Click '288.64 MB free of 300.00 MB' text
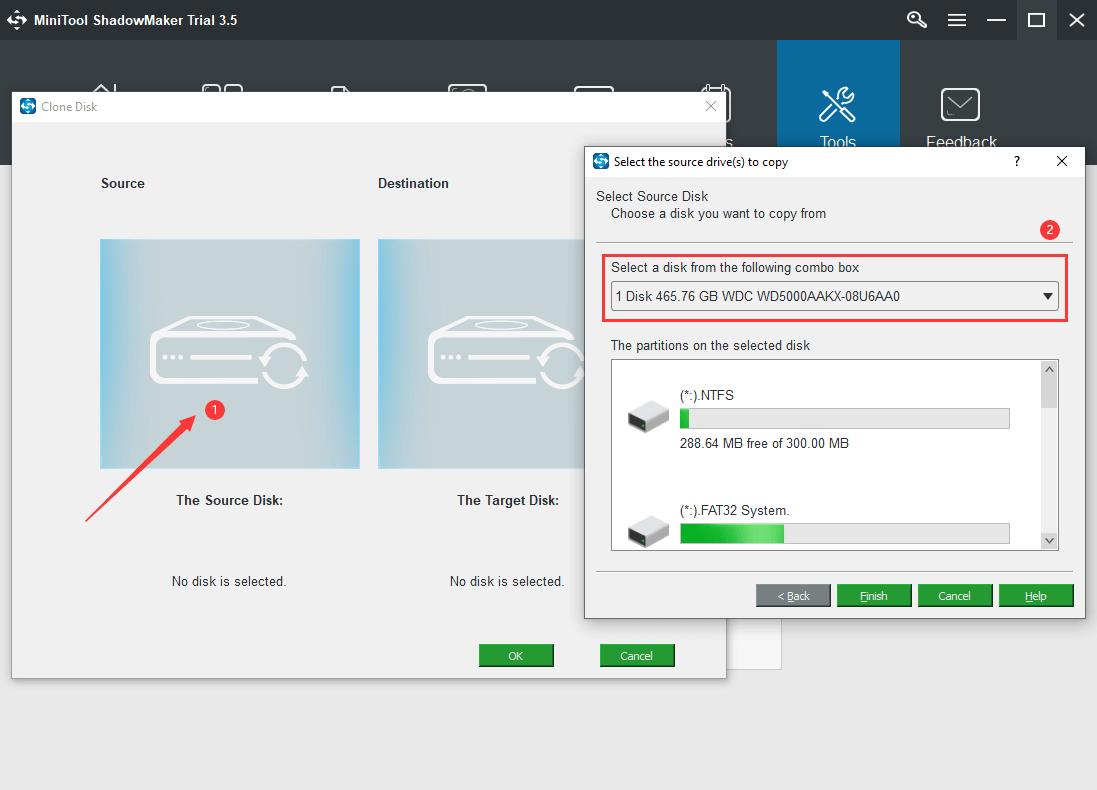Image resolution: width=1097 pixels, height=790 pixels. pyautogui.click(x=764, y=444)
